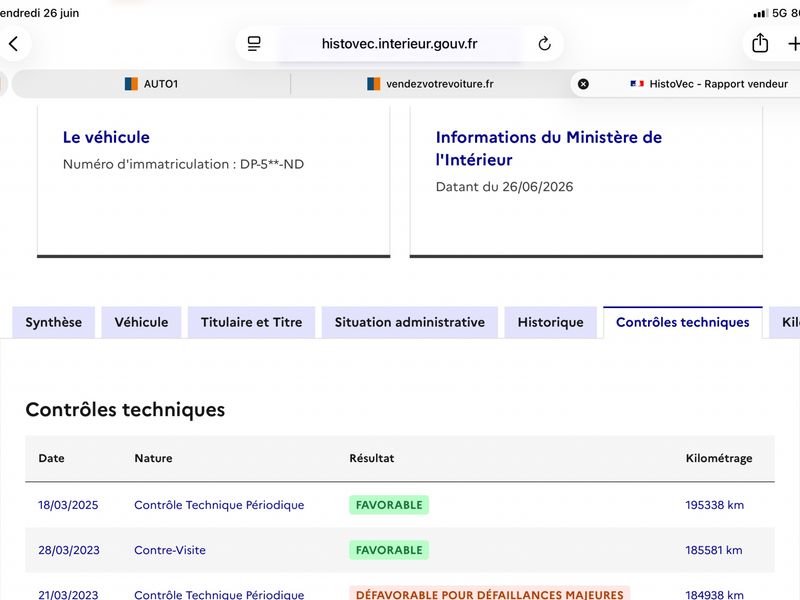Reload the page with the refresh icon
This screenshot has height=600, width=800.
point(544,44)
